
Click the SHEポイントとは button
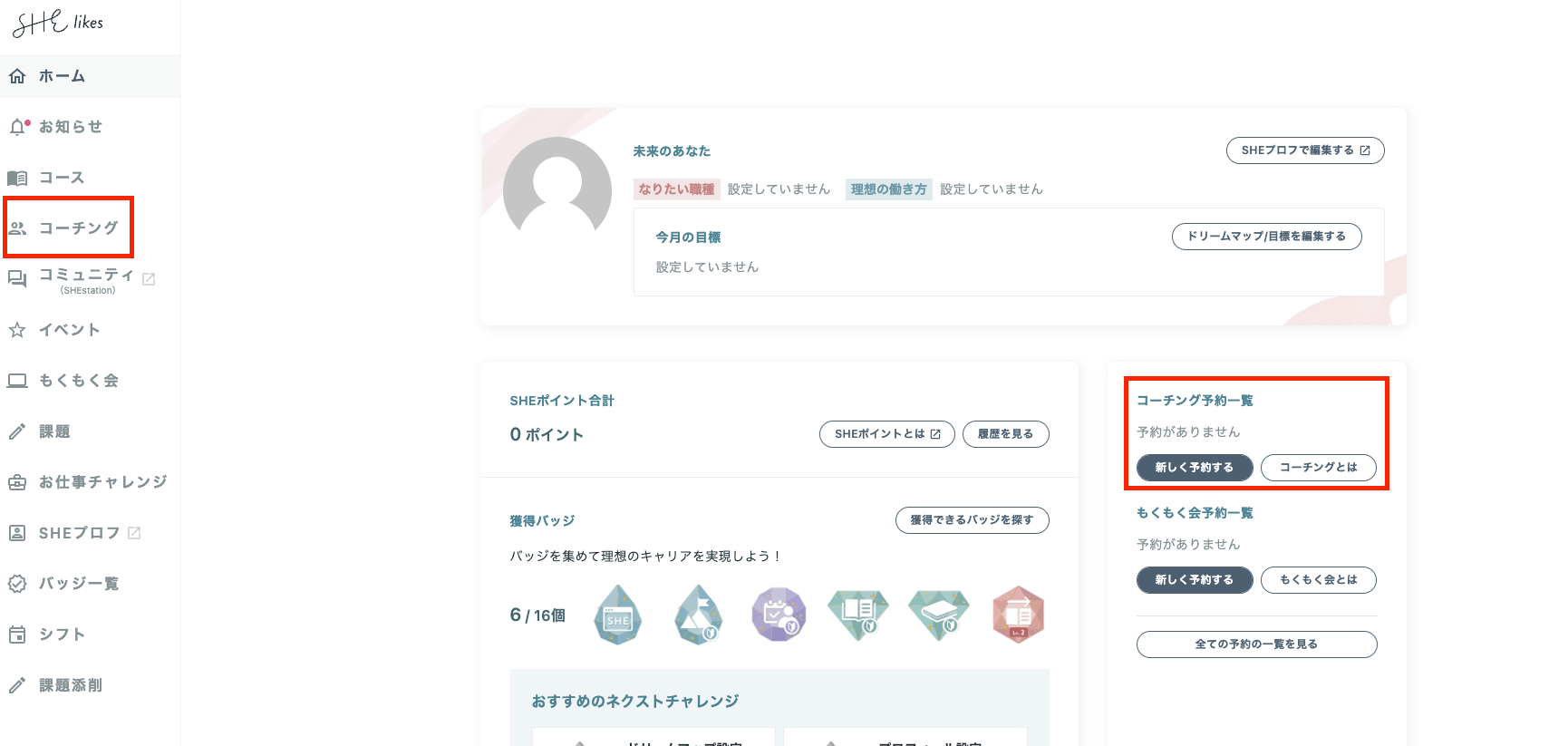point(887,434)
